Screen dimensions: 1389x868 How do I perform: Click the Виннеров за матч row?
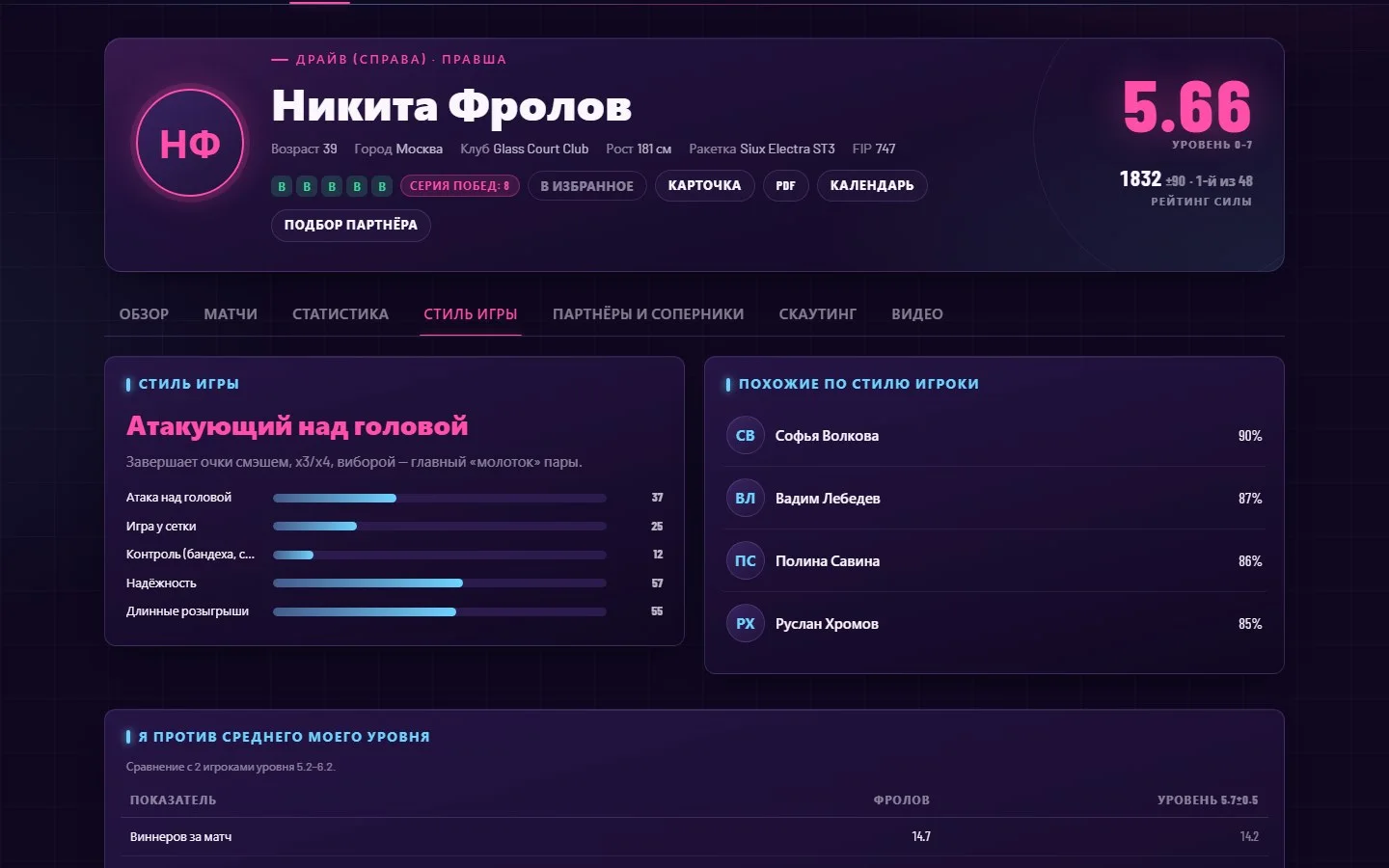[x=694, y=837]
